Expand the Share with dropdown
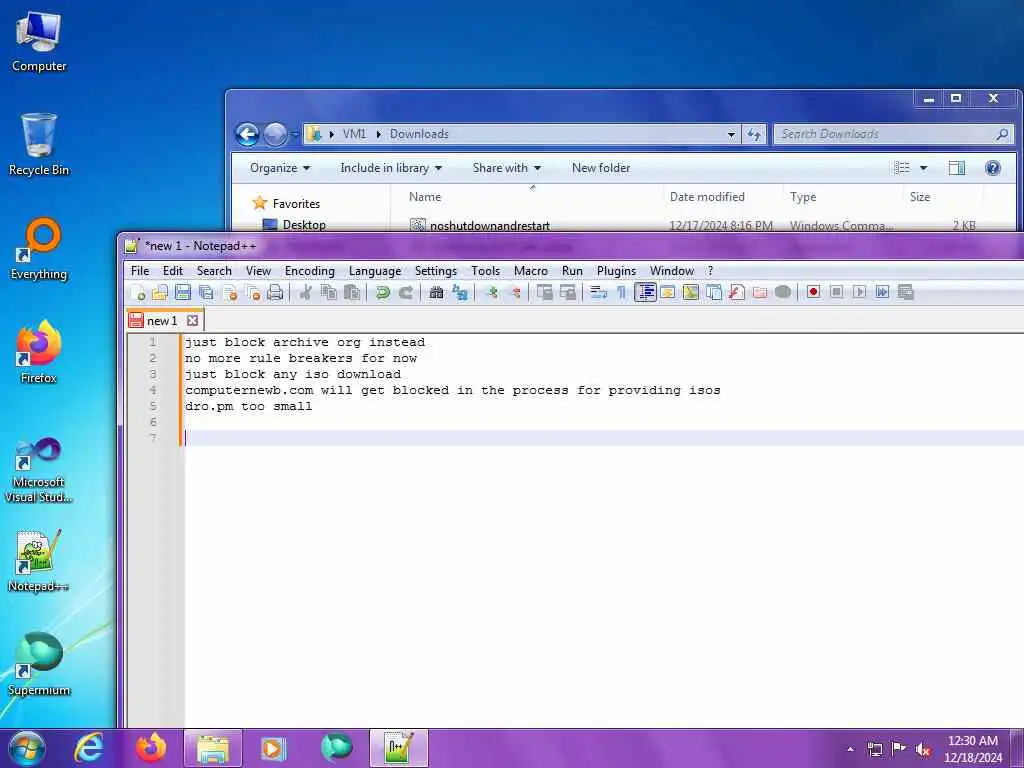 507,168
